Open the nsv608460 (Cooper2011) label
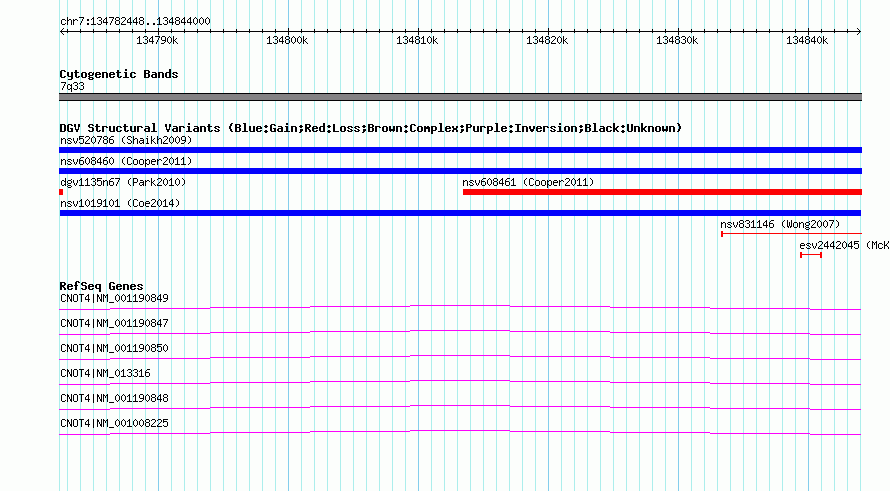 tap(126, 161)
